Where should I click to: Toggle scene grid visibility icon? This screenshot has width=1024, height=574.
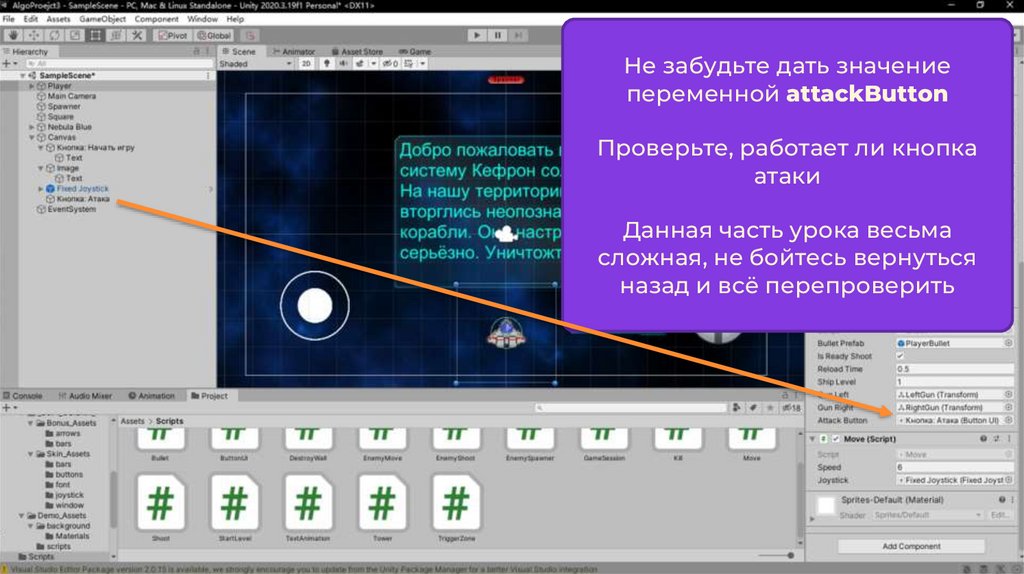(409, 63)
